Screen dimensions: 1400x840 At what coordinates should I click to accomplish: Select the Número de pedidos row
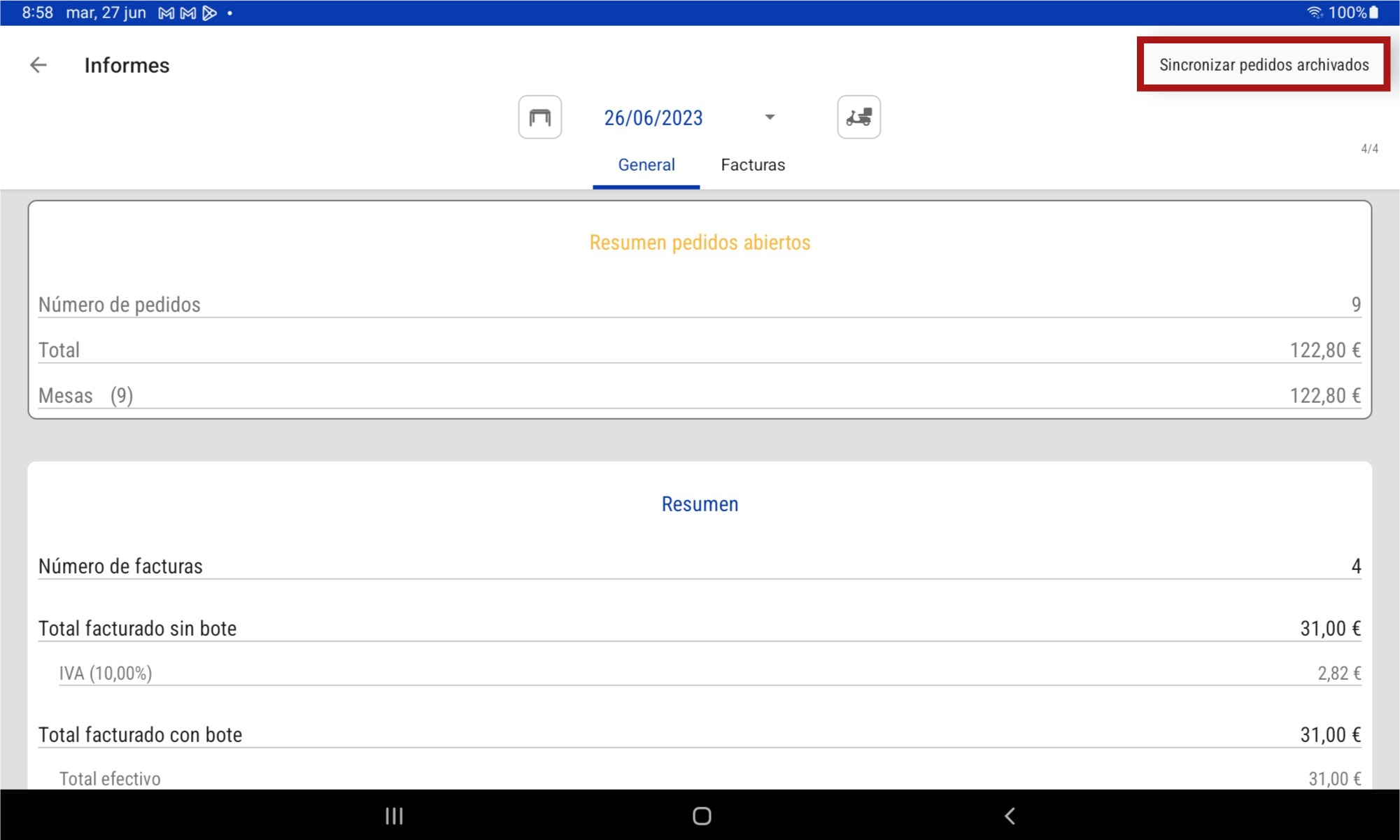pos(700,305)
